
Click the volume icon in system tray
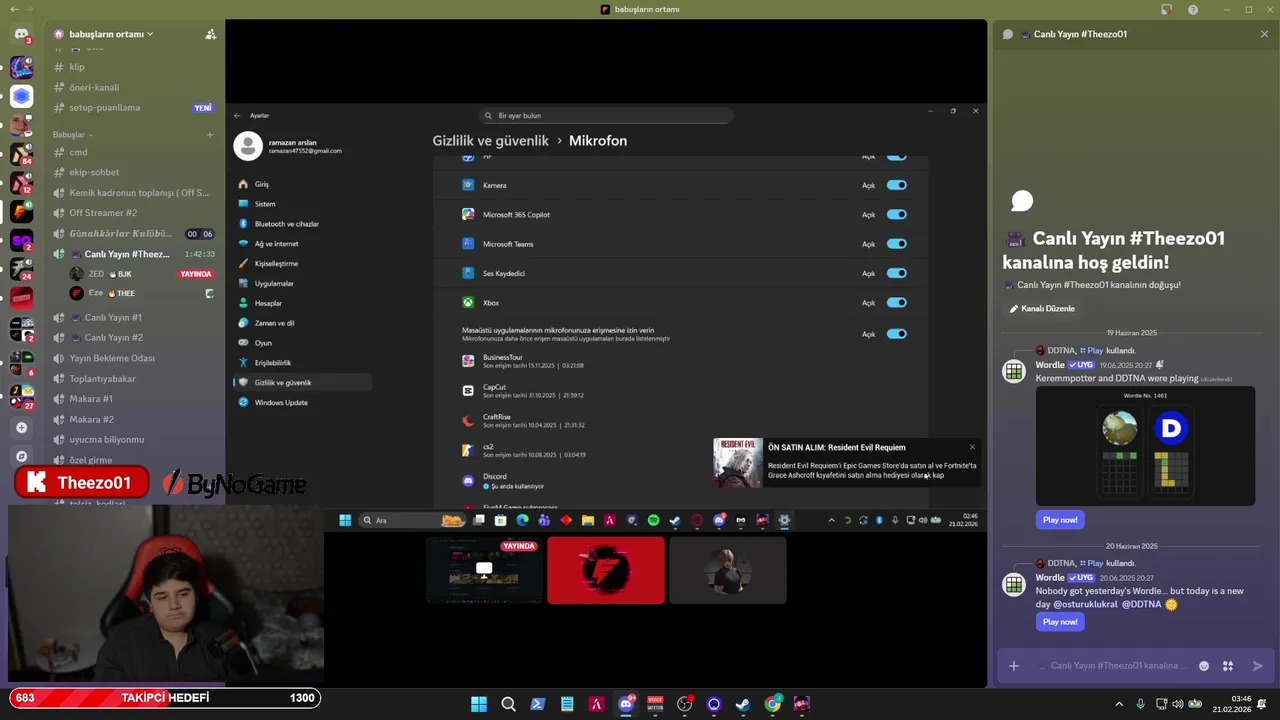[x=1178, y=704]
